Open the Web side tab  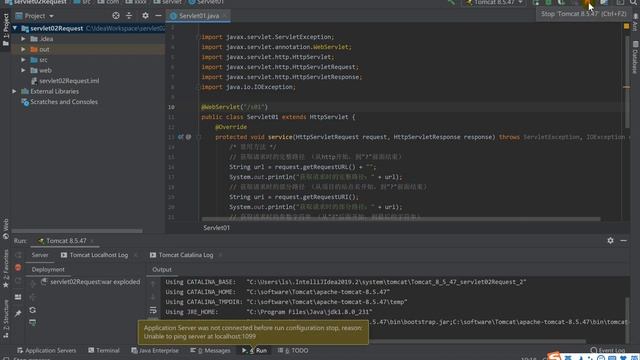point(5,229)
